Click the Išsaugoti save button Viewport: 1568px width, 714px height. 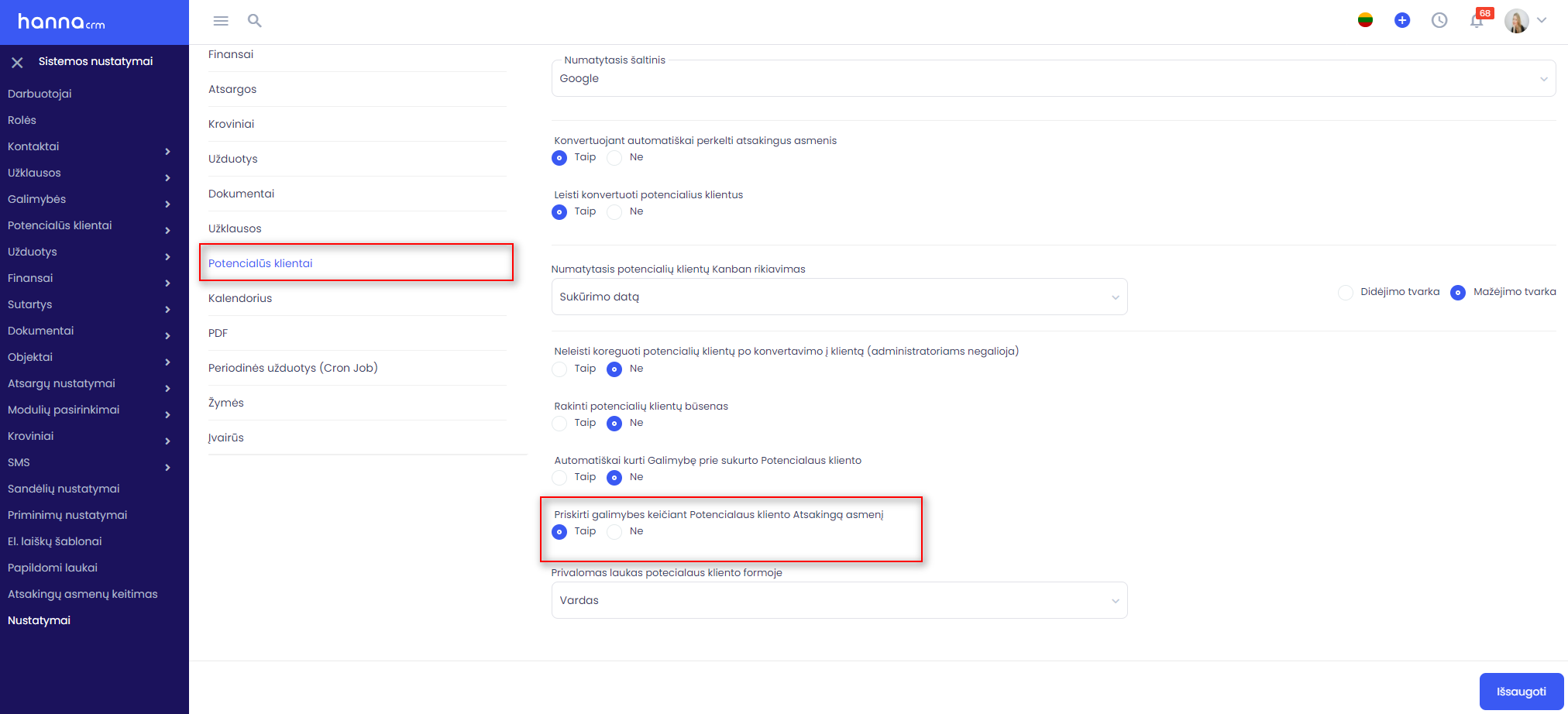click(1522, 692)
